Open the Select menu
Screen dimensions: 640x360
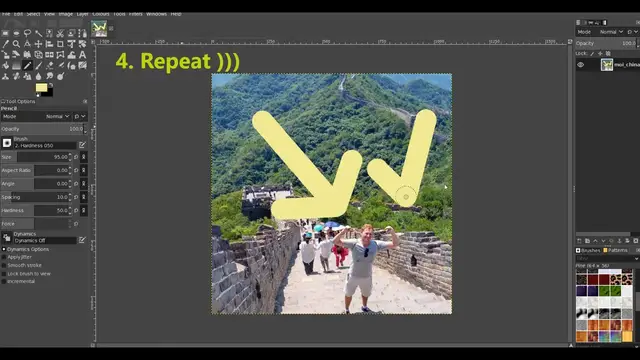pyautogui.click(x=33, y=14)
